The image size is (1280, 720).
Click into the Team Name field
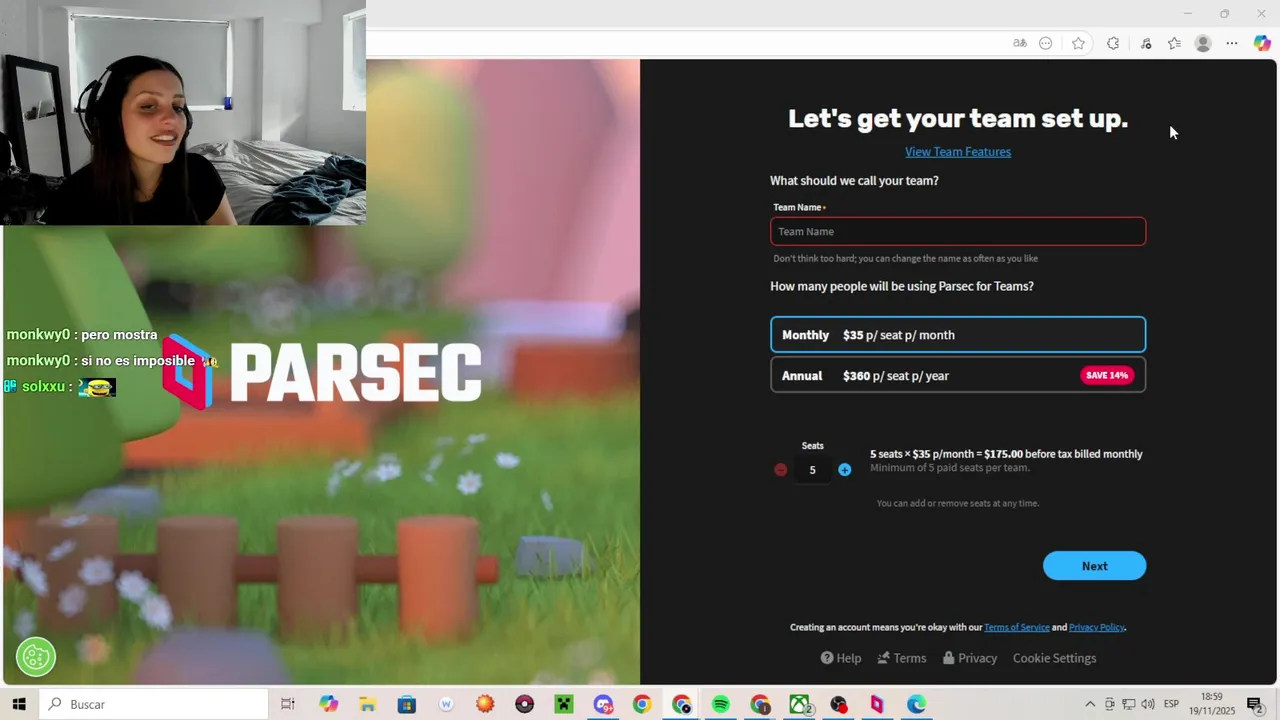[x=958, y=232]
